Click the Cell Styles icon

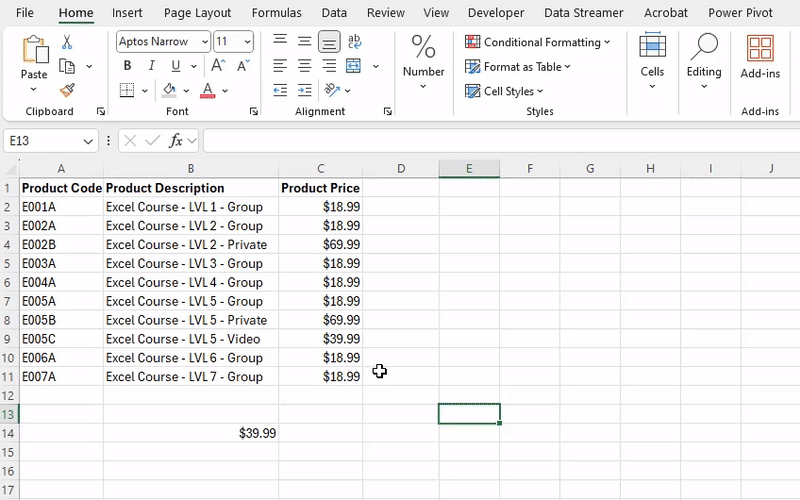click(x=472, y=91)
